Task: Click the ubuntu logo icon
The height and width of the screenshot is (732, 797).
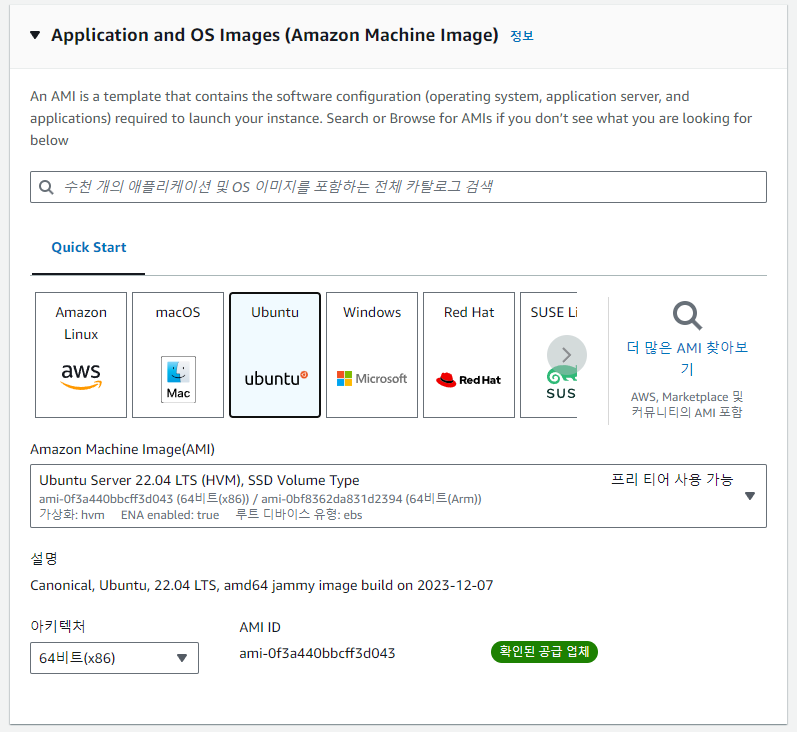Action: tap(276, 379)
